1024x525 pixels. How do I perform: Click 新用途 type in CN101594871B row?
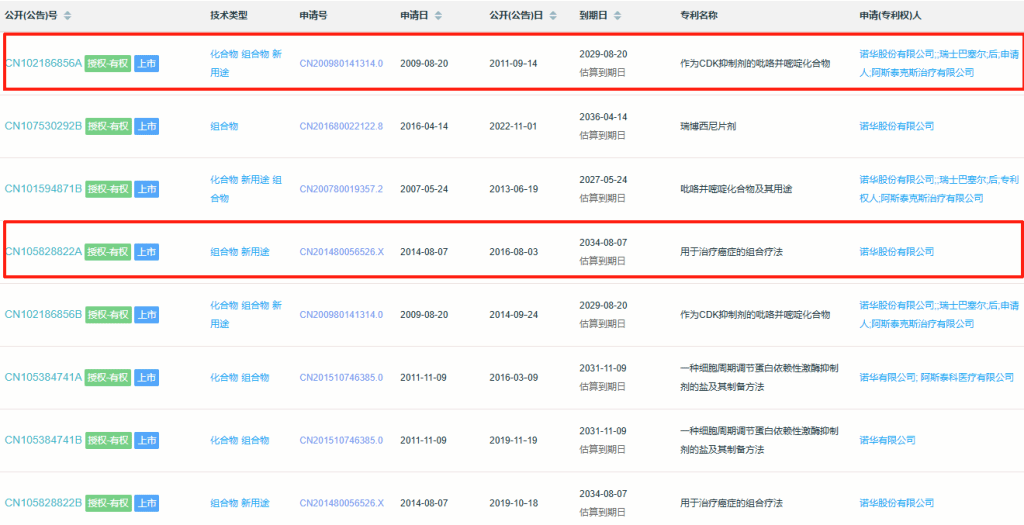(x=255, y=180)
